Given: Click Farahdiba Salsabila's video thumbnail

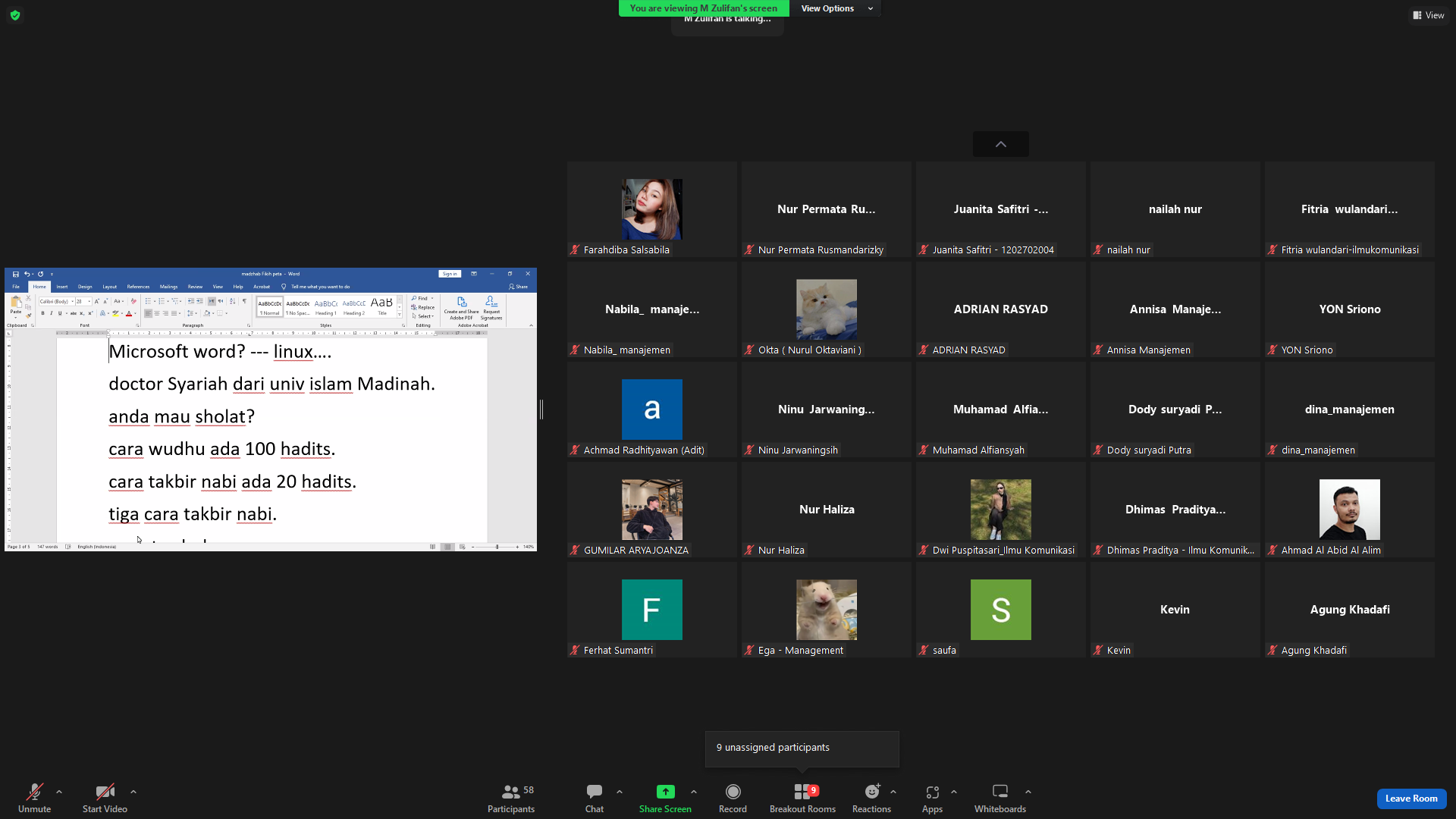Looking at the screenshot, I should point(652,209).
